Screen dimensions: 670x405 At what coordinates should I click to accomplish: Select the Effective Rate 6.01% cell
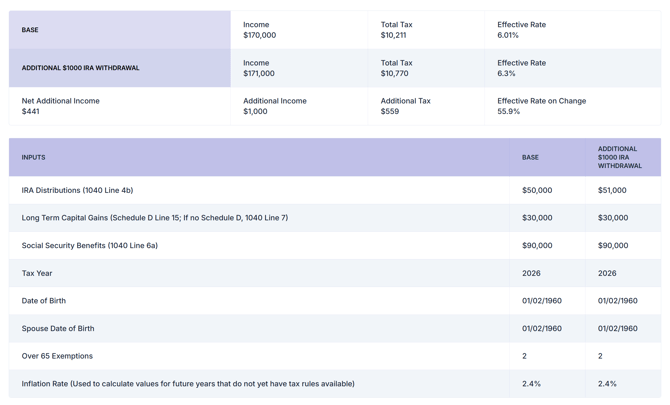521,30
